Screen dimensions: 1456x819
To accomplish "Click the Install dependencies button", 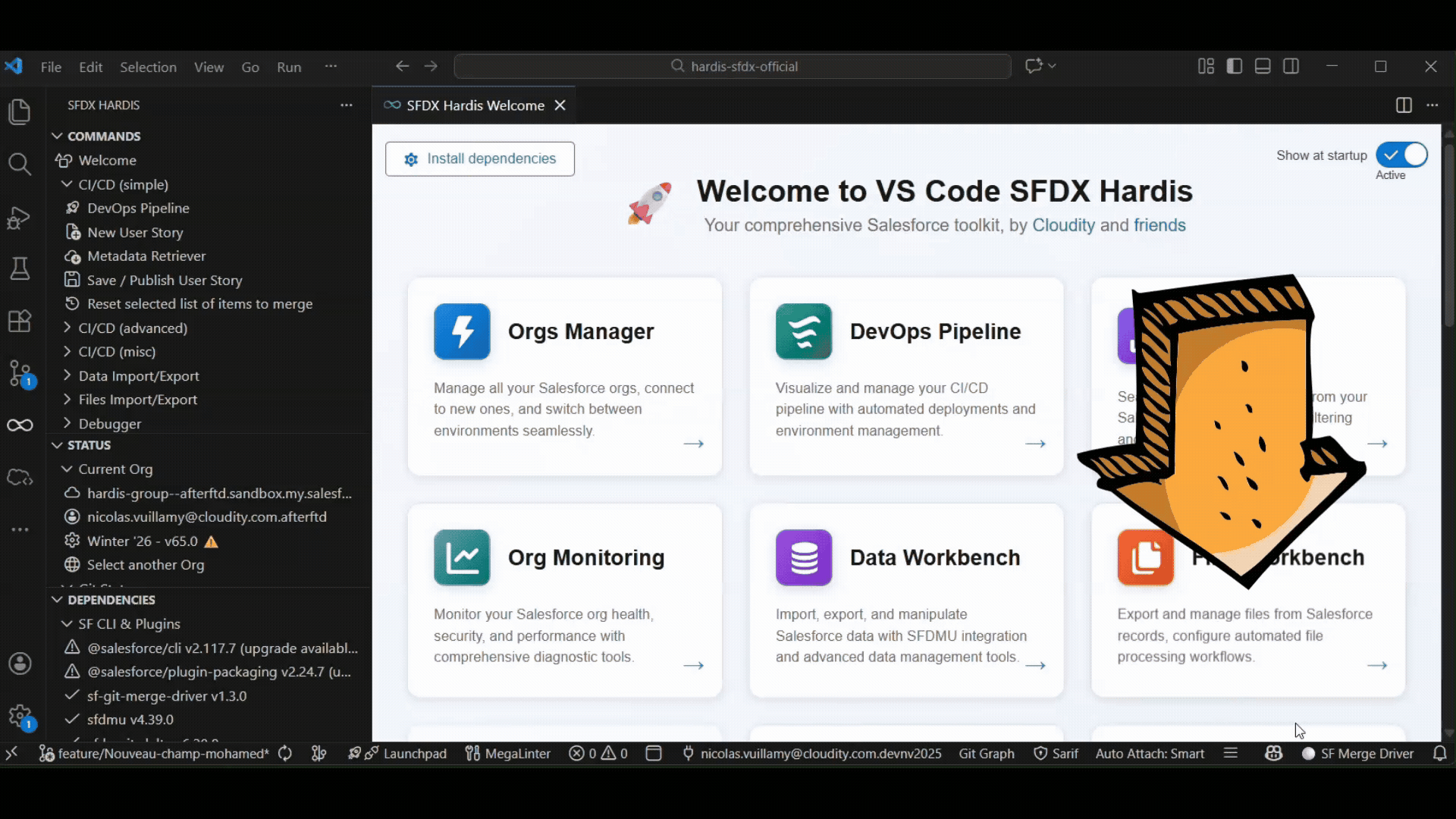I will coord(479,158).
